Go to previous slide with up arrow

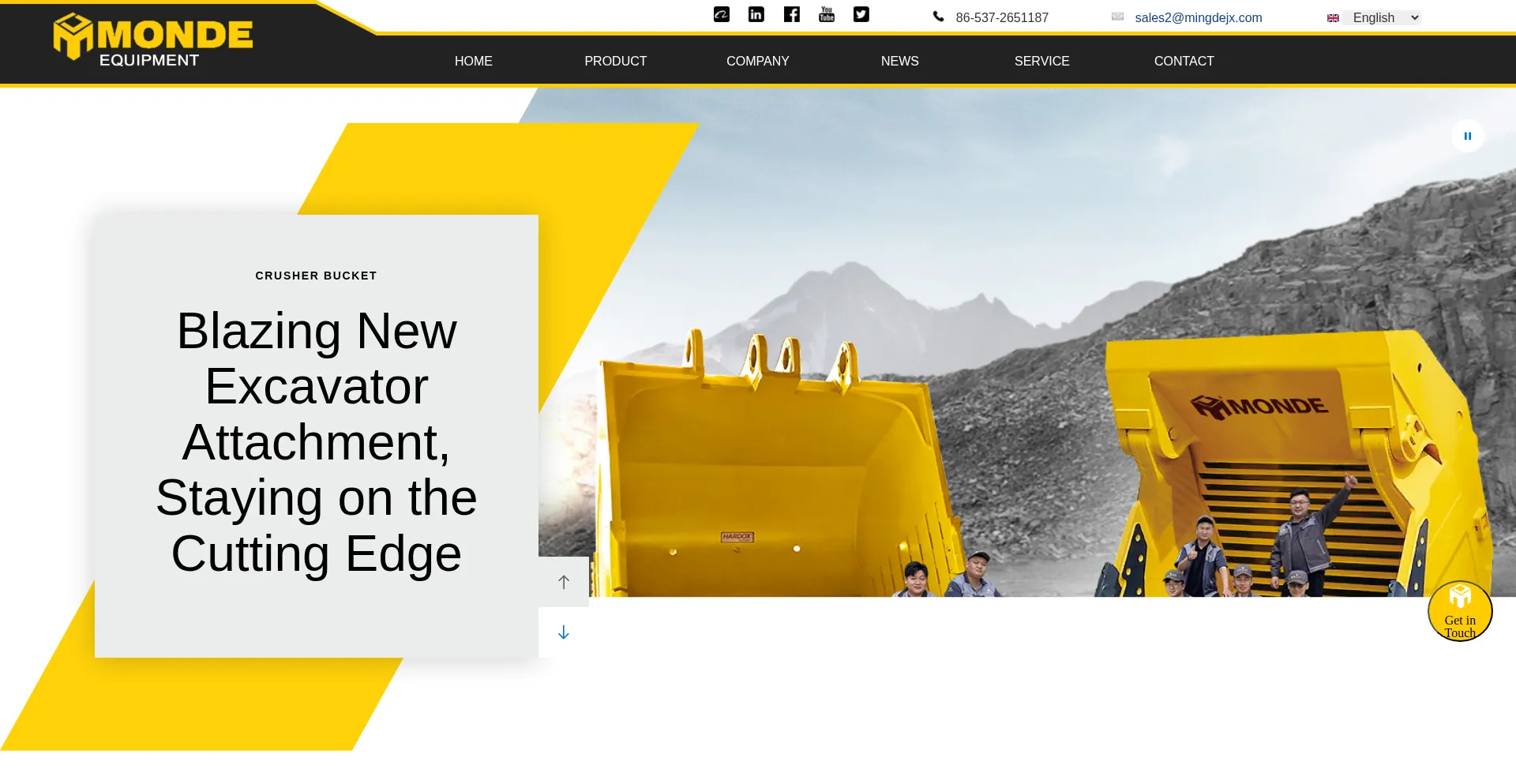pyautogui.click(x=563, y=582)
